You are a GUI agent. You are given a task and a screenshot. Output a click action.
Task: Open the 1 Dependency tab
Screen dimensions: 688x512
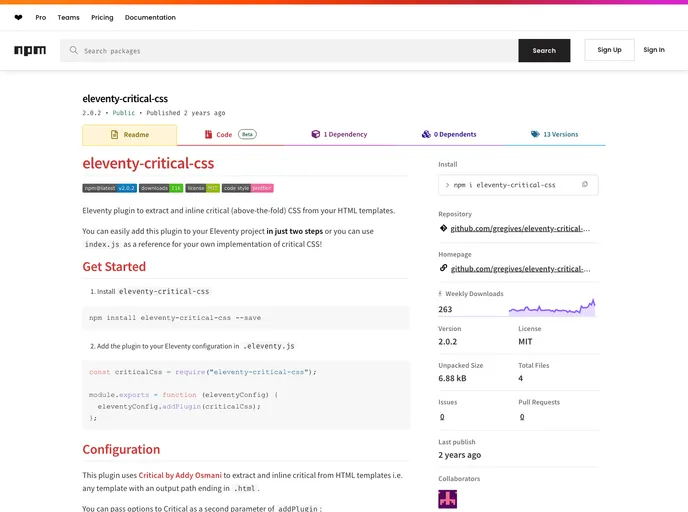click(x=339, y=134)
